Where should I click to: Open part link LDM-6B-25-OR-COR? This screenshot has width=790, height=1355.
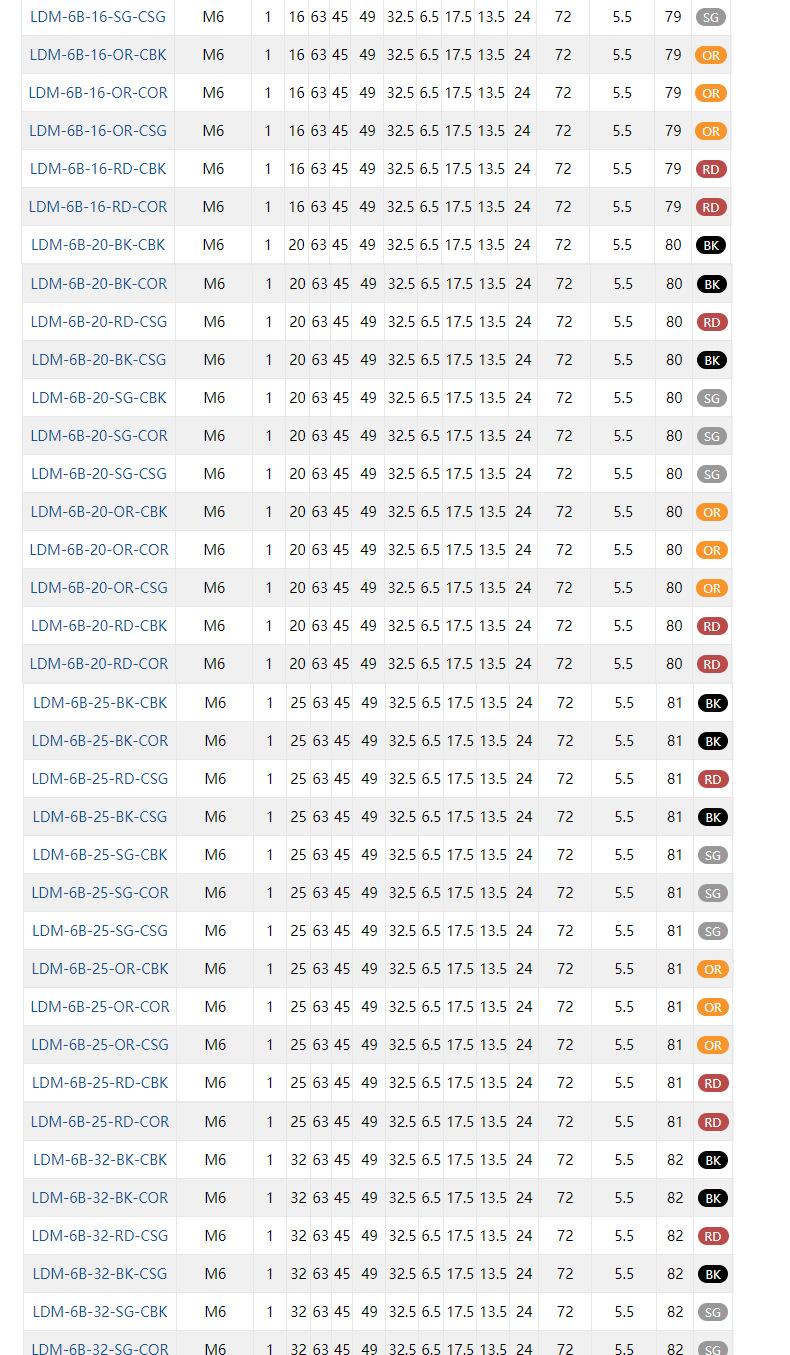tap(100, 1007)
